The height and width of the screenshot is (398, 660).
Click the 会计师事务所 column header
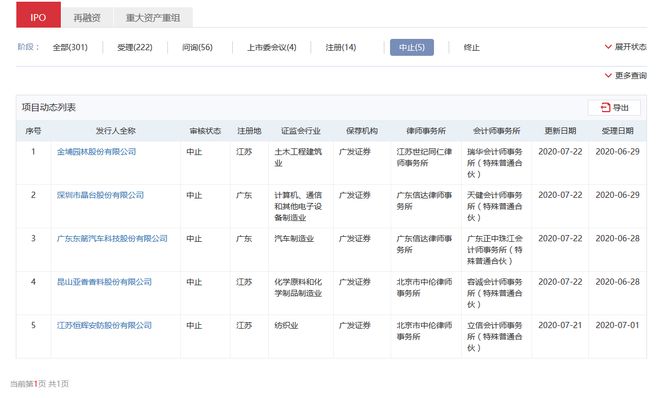tap(497, 131)
